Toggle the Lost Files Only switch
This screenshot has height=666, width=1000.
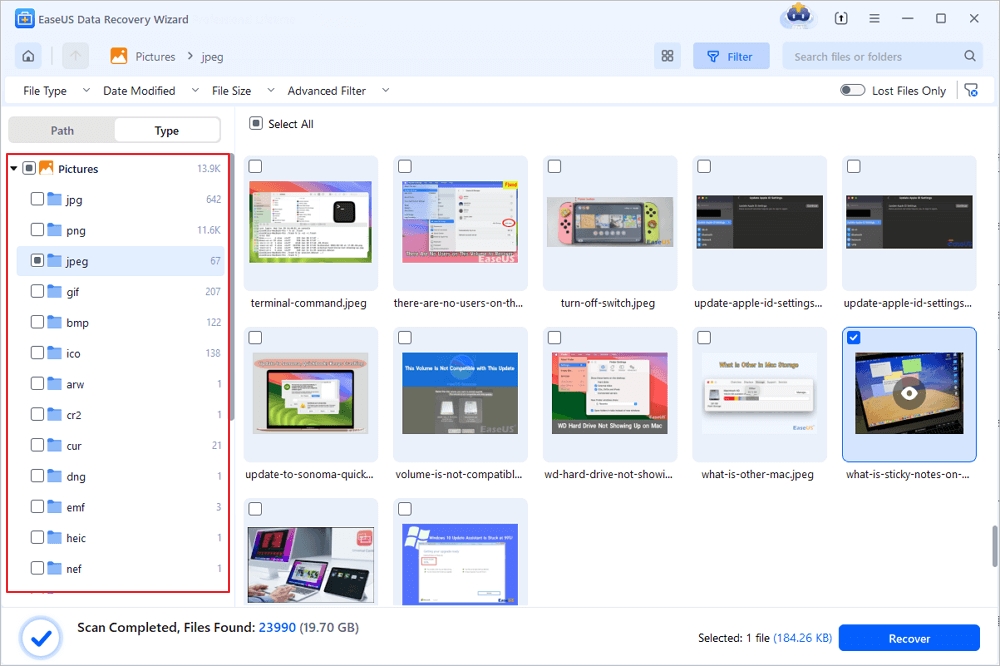[852, 90]
